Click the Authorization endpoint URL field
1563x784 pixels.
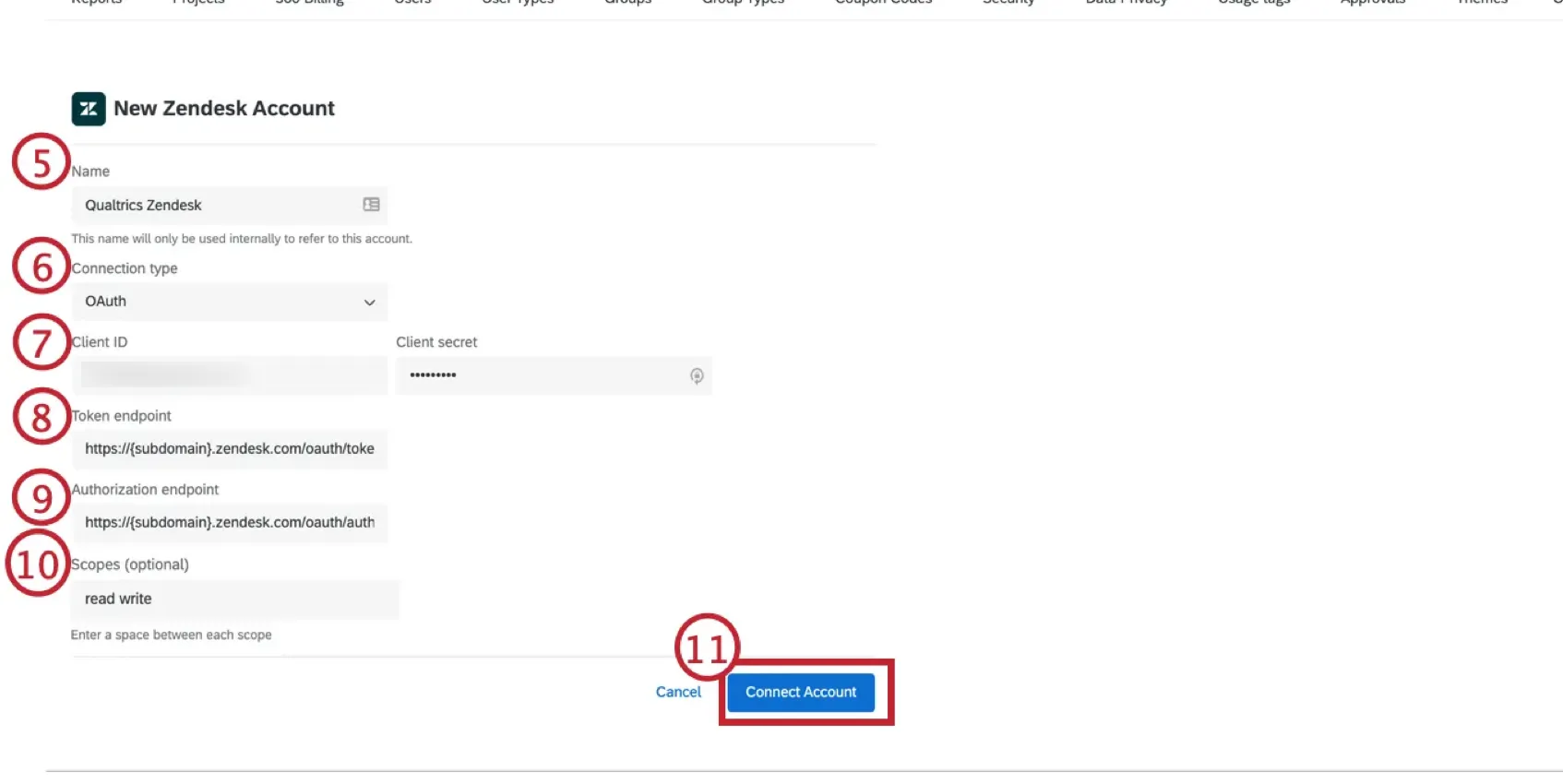point(230,523)
